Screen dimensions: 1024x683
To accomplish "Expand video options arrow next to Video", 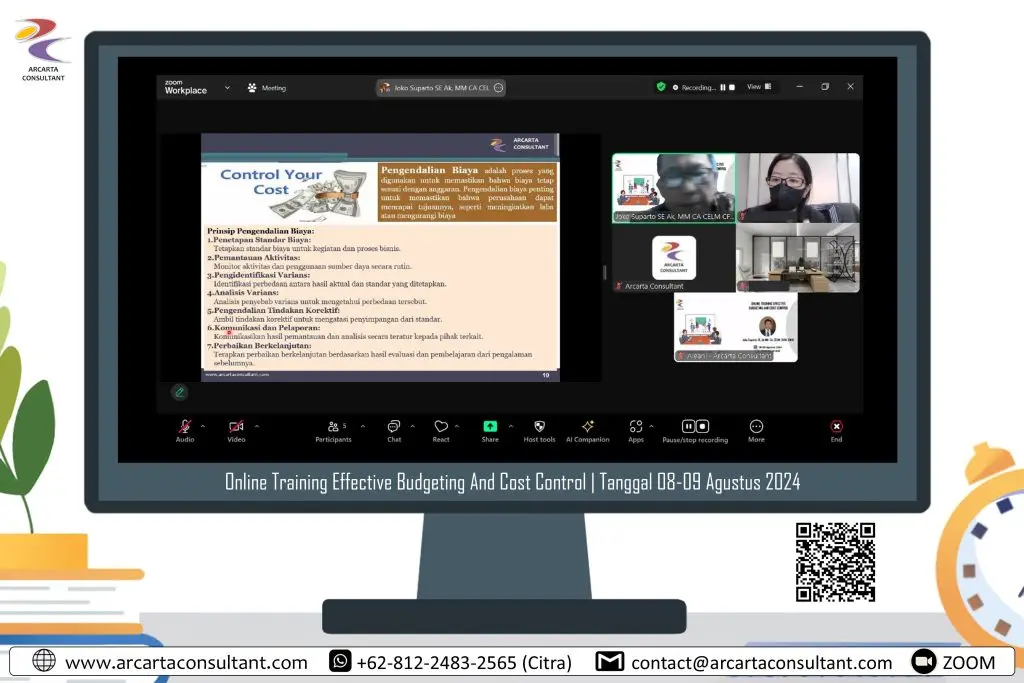I will [x=257, y=426].
